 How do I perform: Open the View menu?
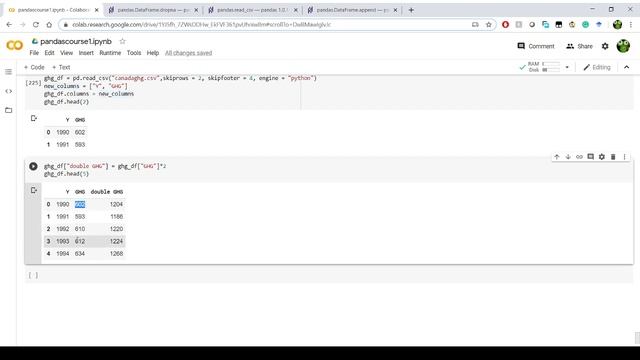(67, 53)
